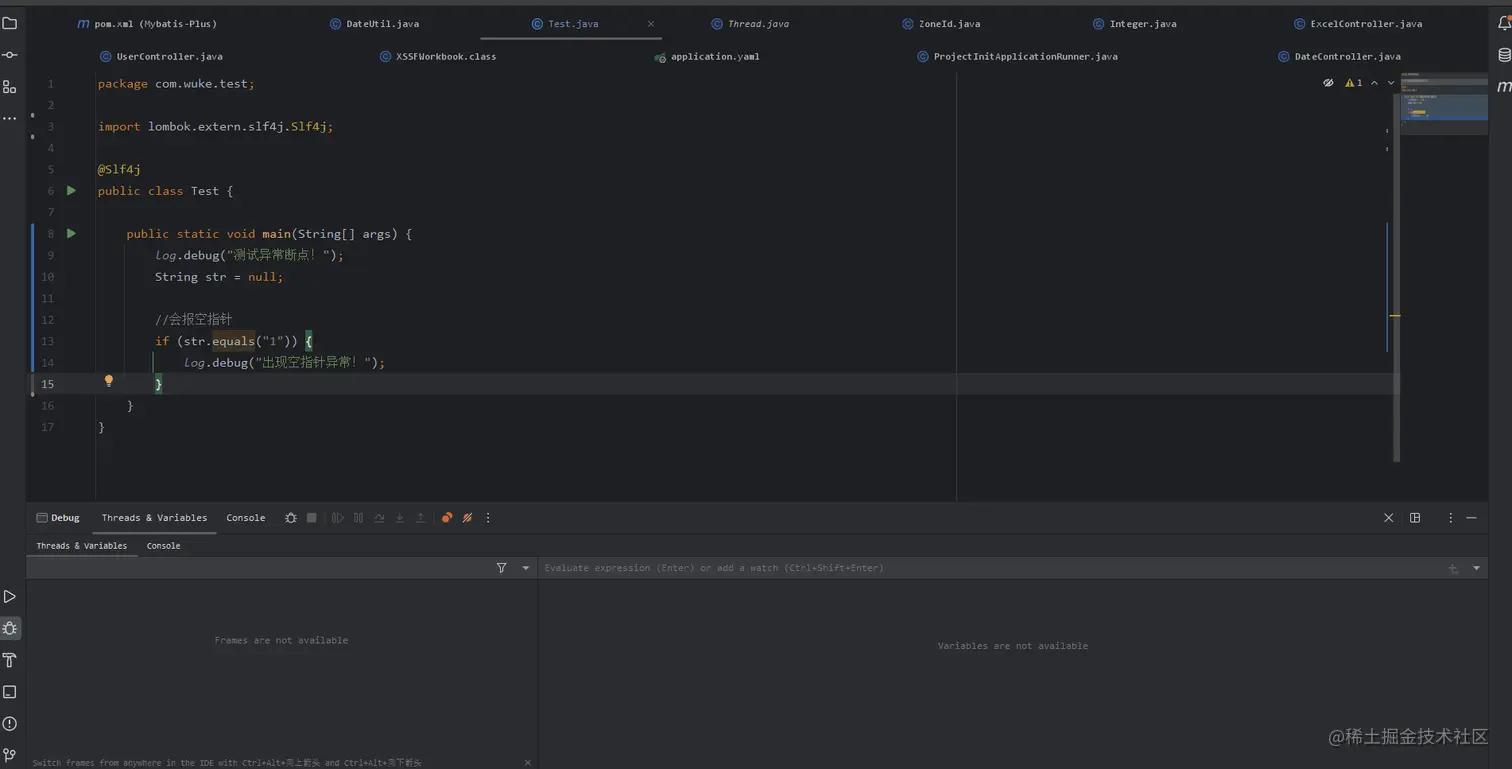Screen dimensions: 1512x769
Task: Switch to the DateController.java tab
Action: pos(1340,57)
